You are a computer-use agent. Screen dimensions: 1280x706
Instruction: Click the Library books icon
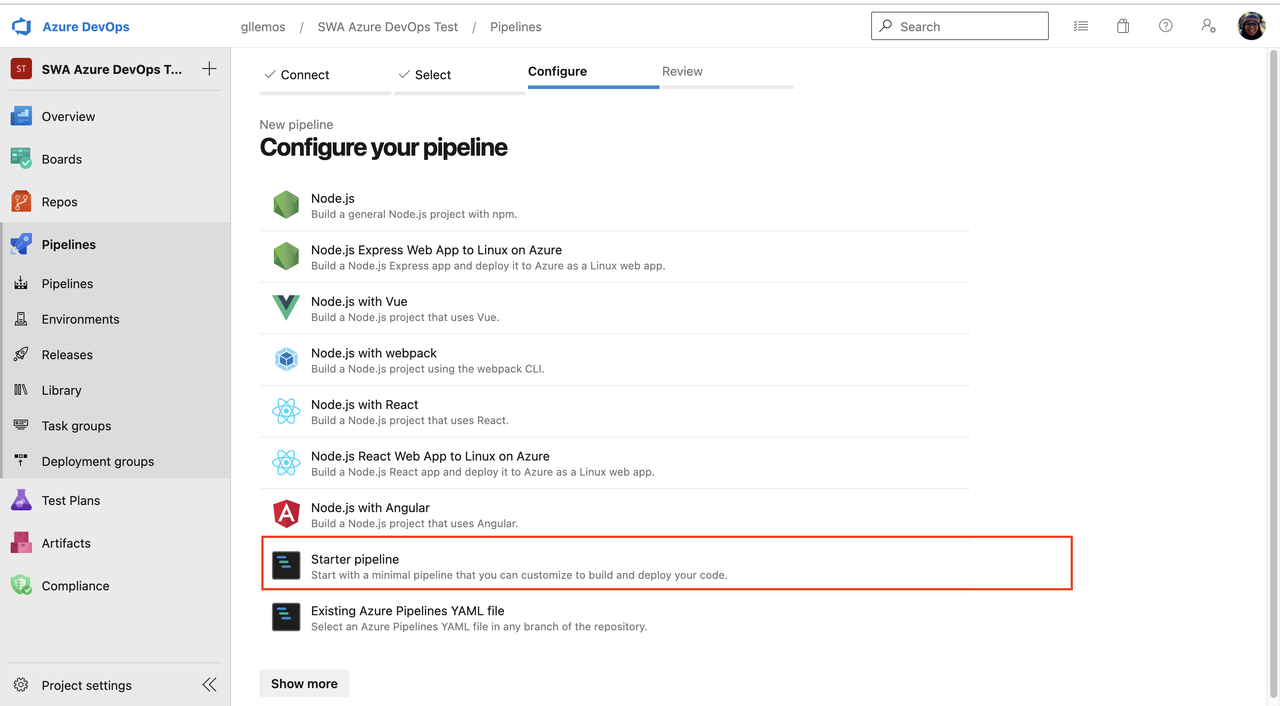[x=21, y=390]
